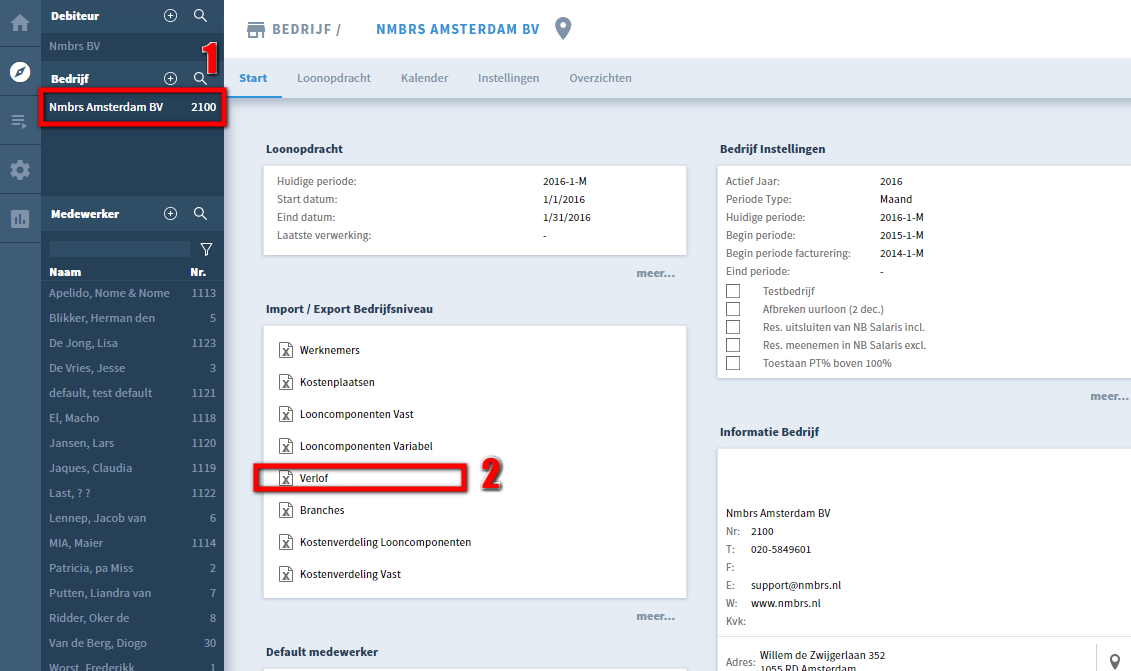1131x671 pixels.
Task: Open the Instellingen tab
Action: click(508, 78)
